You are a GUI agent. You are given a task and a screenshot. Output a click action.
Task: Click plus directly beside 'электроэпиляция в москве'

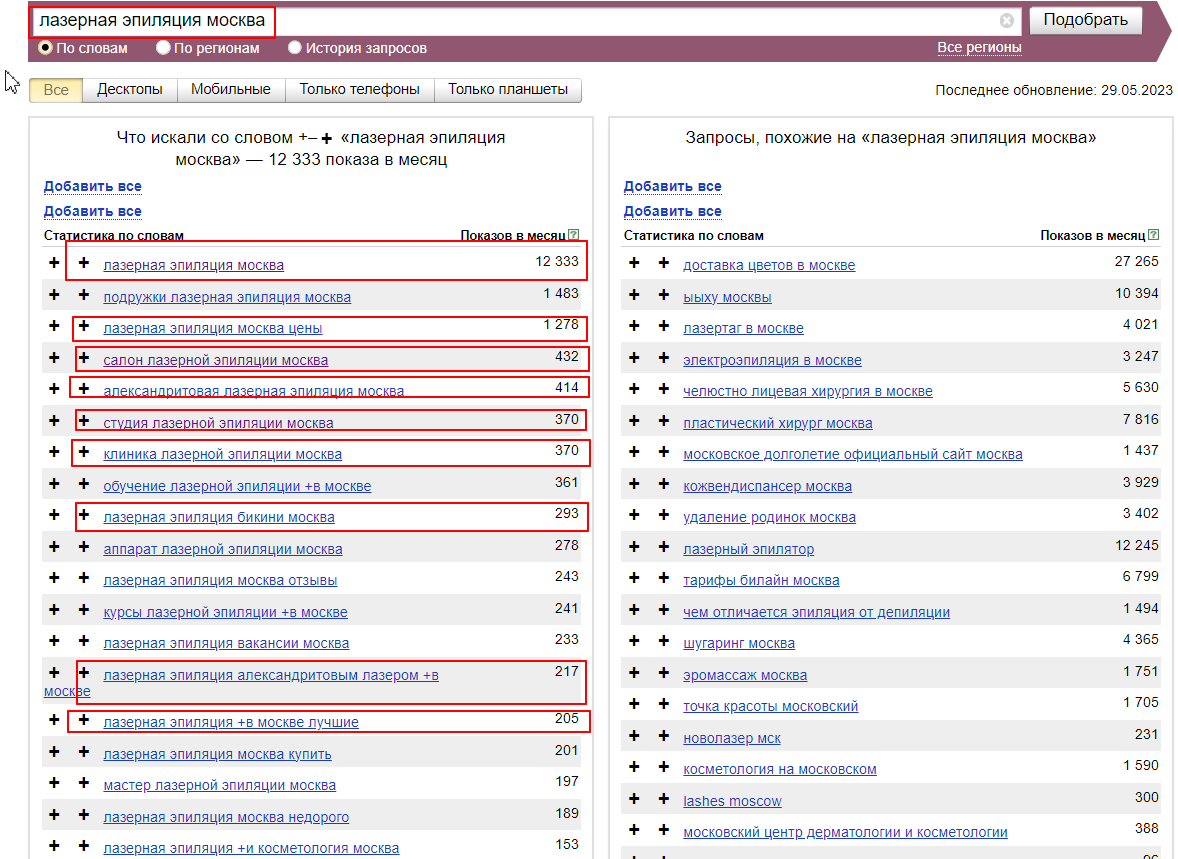(663, 358)
